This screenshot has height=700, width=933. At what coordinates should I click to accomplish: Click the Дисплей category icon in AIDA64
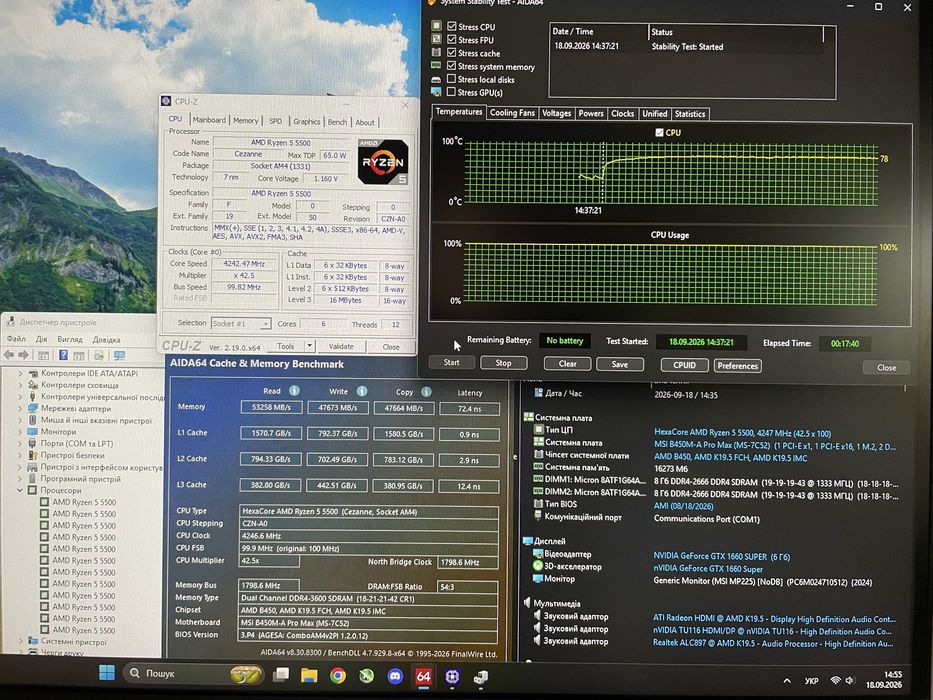[x=527, y=541]
